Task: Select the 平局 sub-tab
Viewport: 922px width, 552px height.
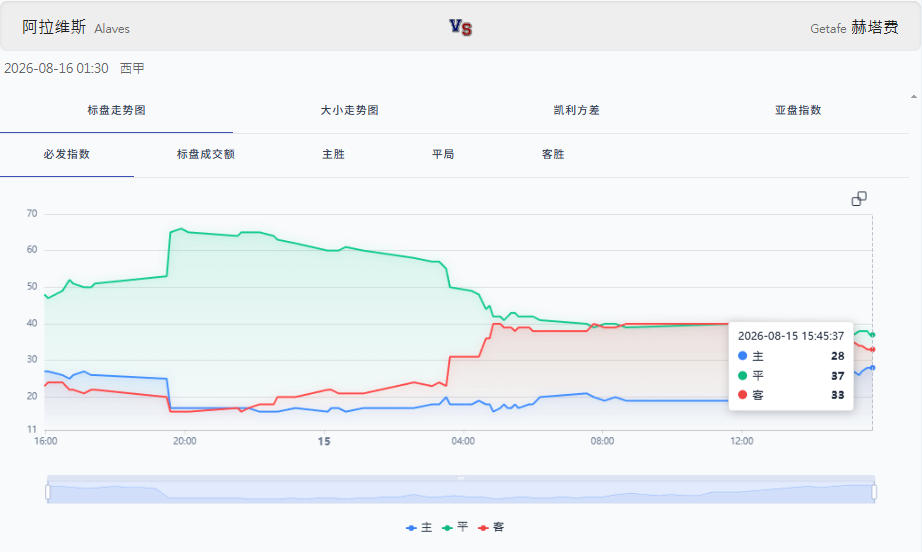Action: coord(443,155)
